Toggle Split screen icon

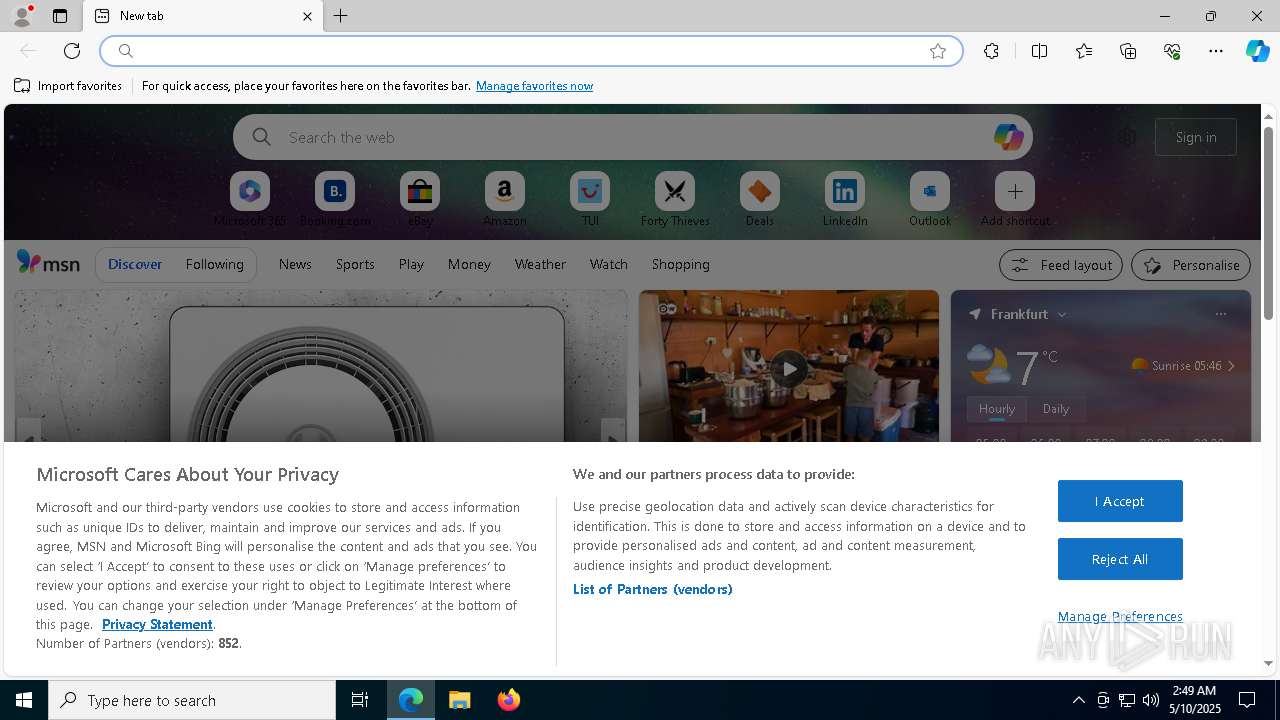tap(1039, 51)
